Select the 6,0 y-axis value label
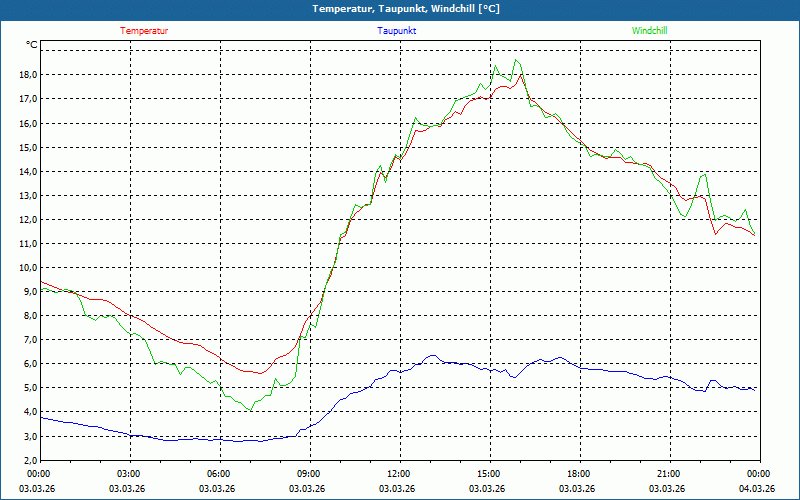Viewport: 800px width, 500px height. (x=29, y=364)
